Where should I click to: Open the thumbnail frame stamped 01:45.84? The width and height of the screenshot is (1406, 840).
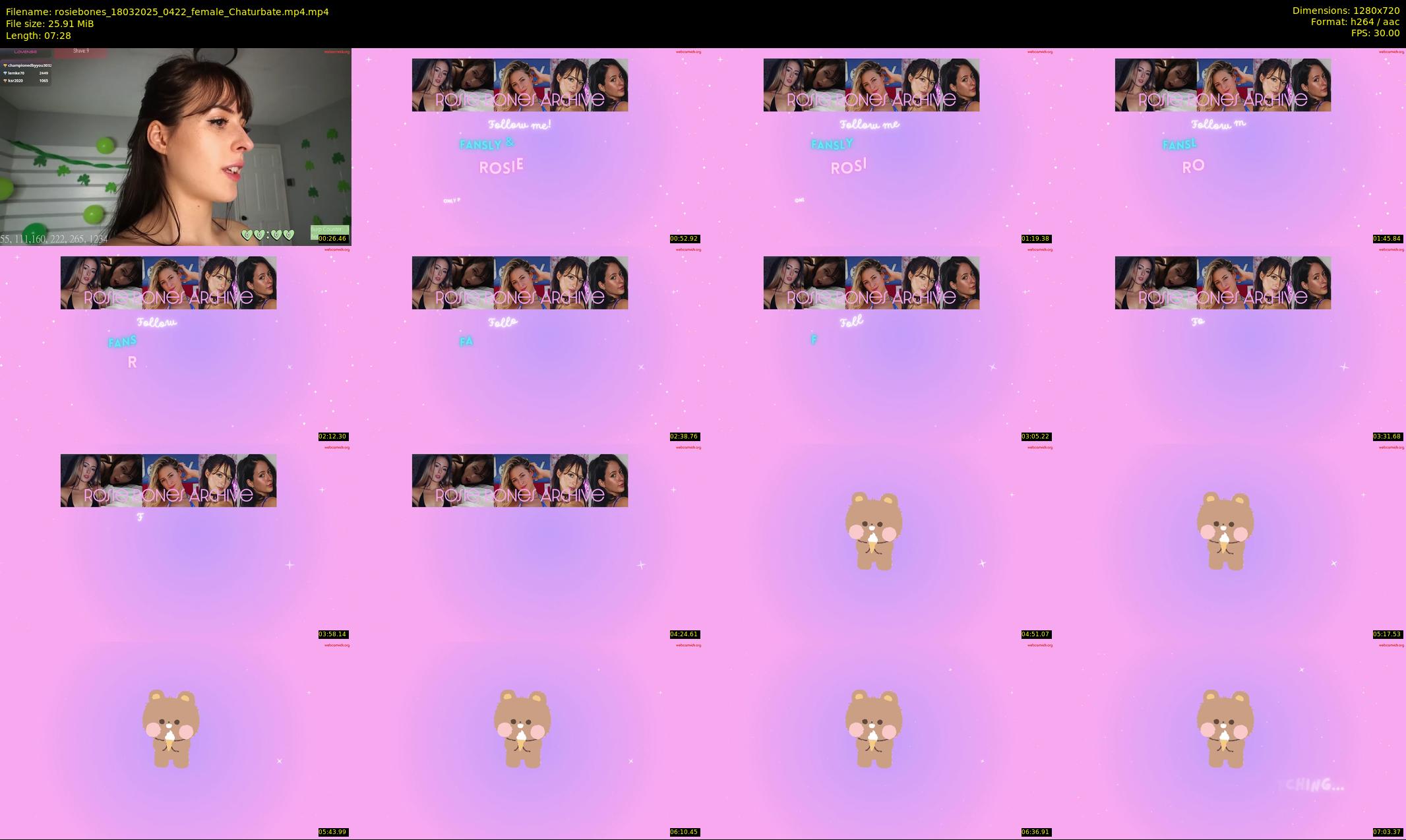[x=1230, y=146]
